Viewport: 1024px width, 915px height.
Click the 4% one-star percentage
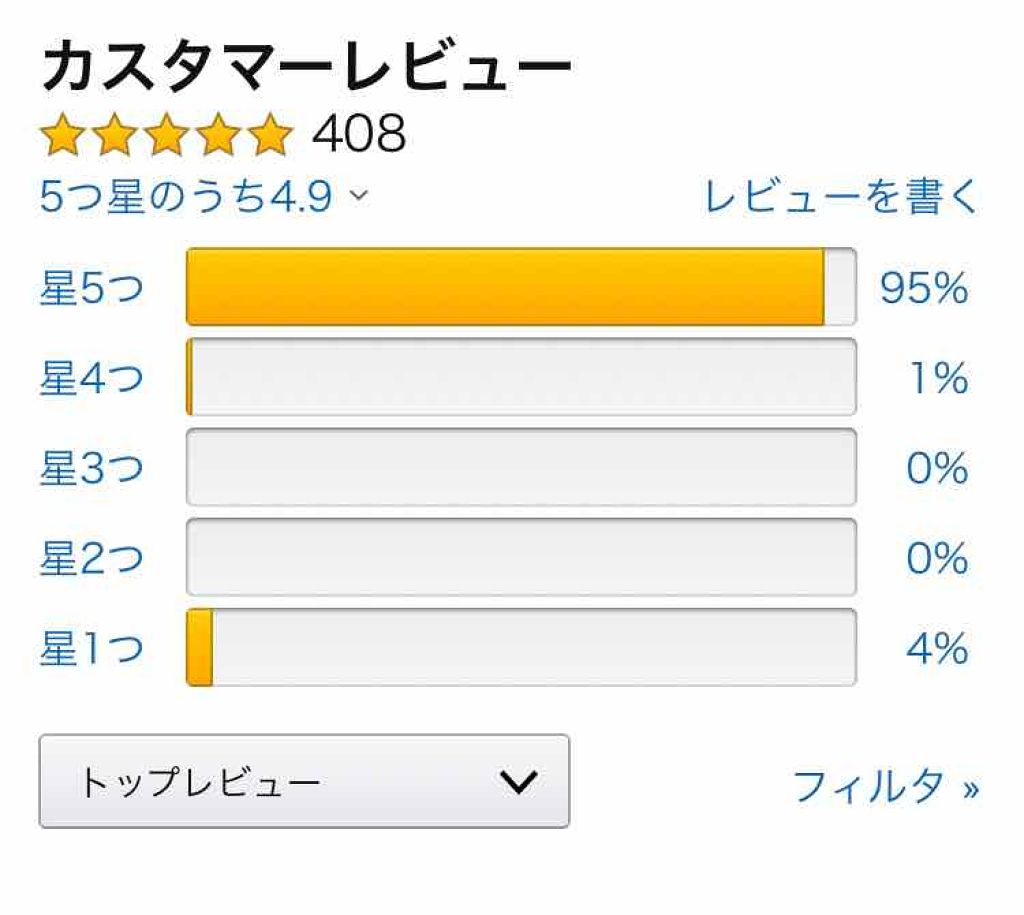click(x=937, y=649)
